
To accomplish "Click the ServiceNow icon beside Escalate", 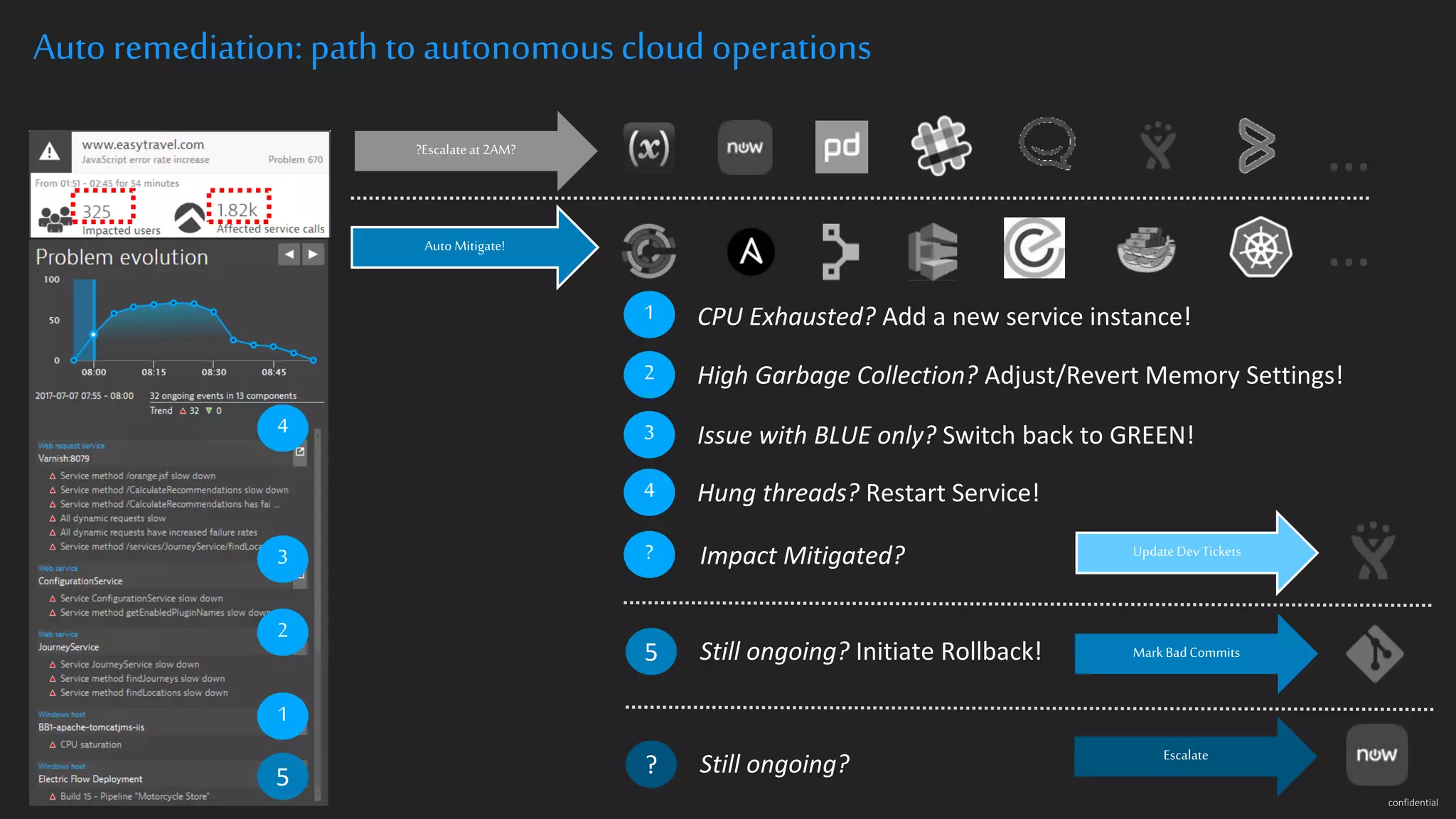I will (1377, 754).
